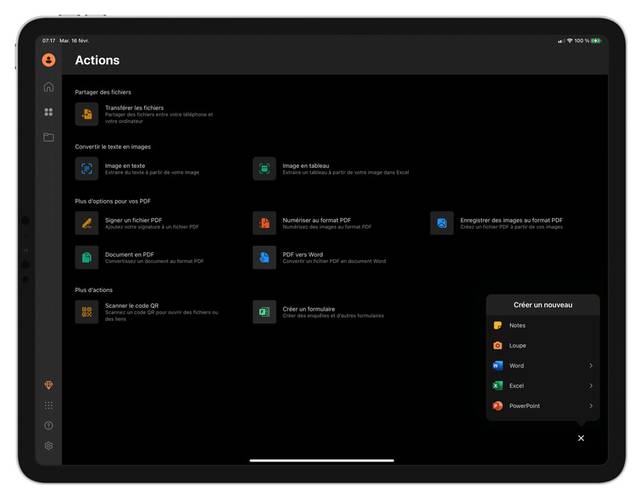Click the PDF vers Word icon
The width and height of the screenshot is (643, 500).
click(264, 257)
